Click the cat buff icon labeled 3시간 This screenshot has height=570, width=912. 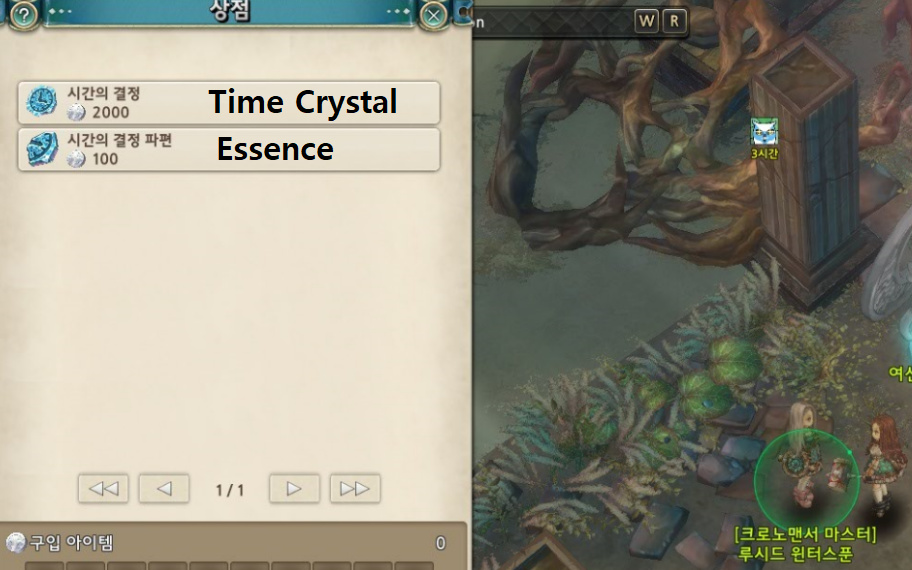[x=764, y=133]
